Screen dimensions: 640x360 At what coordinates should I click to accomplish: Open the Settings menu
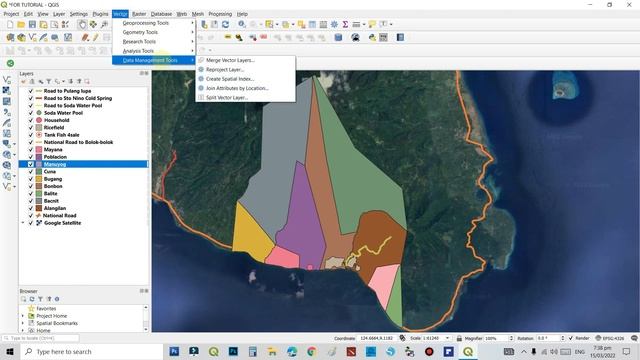coord(78,14)
